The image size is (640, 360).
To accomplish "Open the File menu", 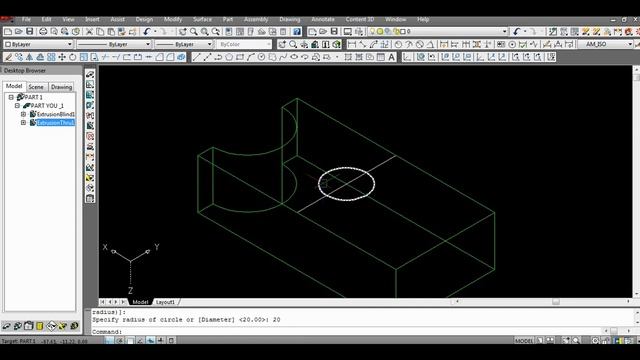I will tap(26, 19).
